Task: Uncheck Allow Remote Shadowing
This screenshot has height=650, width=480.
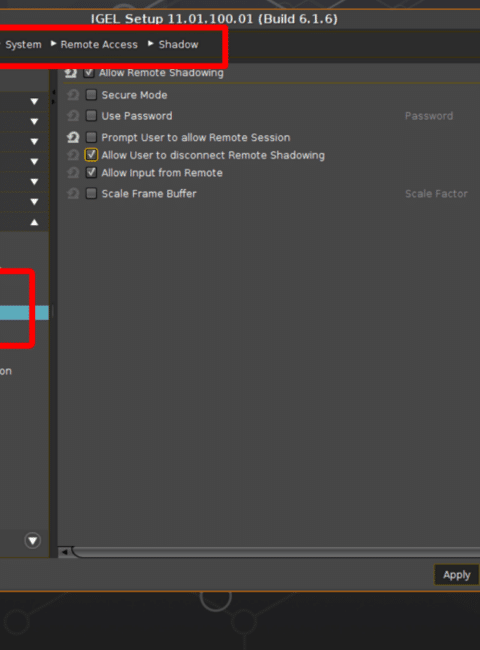Action: [x=89, y=73]
